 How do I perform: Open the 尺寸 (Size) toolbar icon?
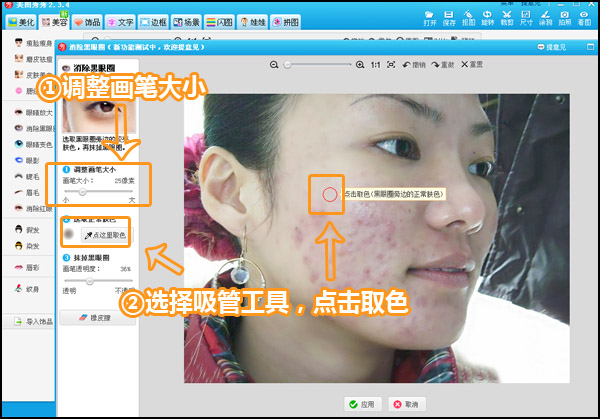(526, 18)
